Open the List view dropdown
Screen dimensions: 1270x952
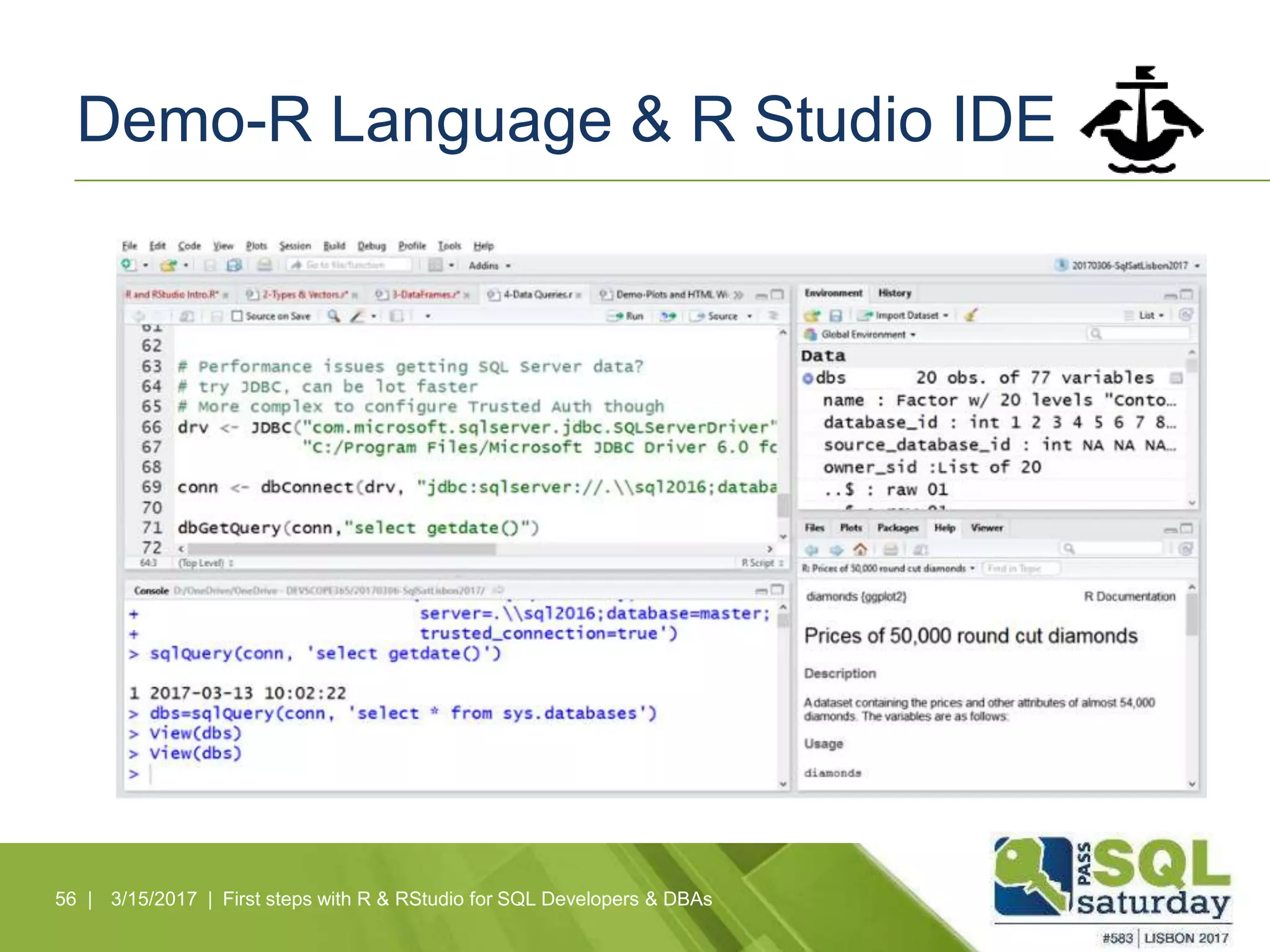click(x=1145, y=315)
